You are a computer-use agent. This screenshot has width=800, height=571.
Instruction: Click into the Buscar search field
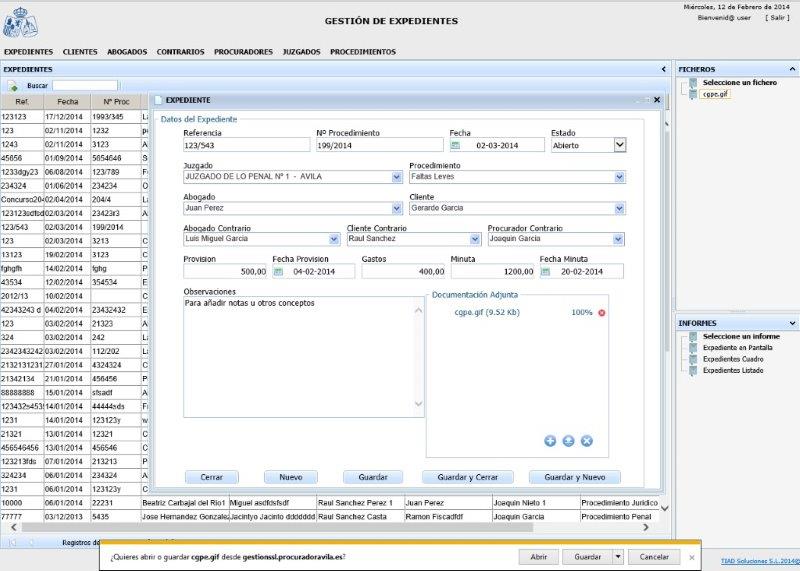click(x=84, y=86)
